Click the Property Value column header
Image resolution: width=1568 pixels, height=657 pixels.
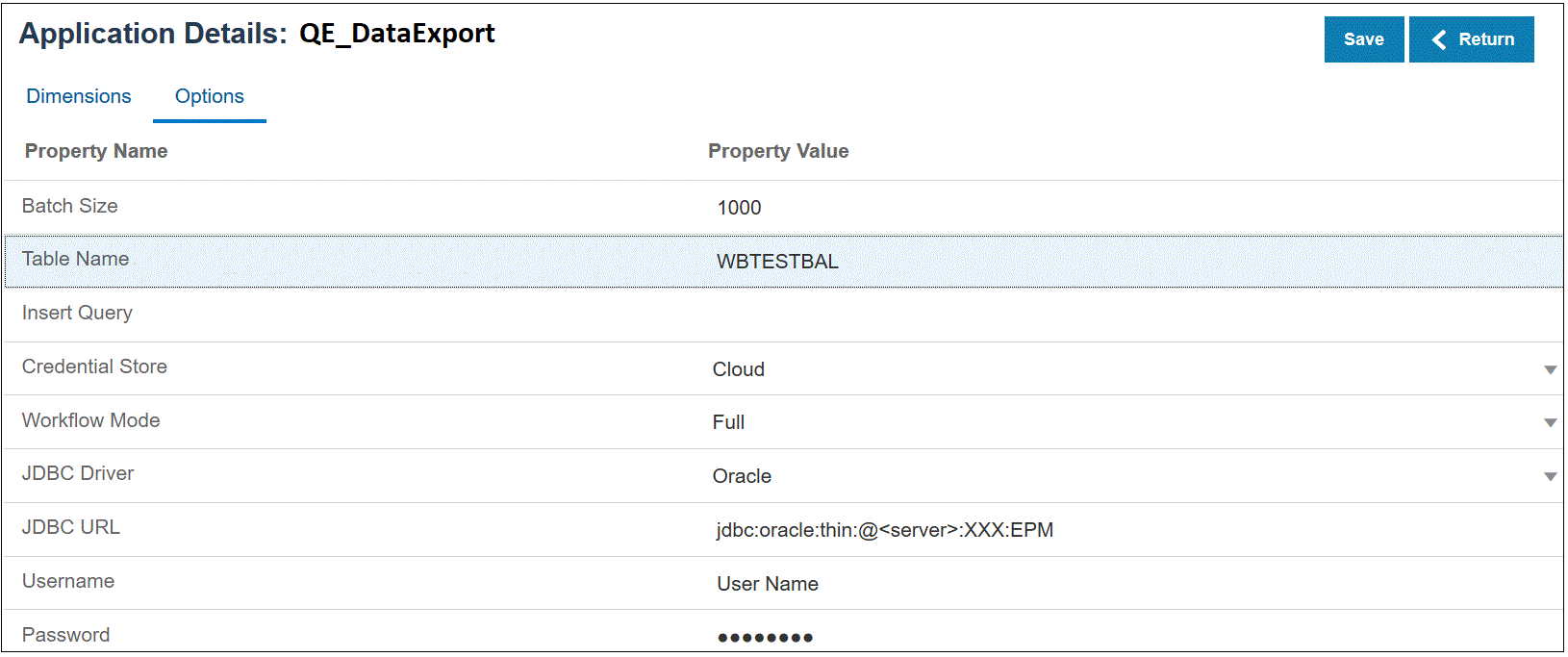tap(778, 151)
